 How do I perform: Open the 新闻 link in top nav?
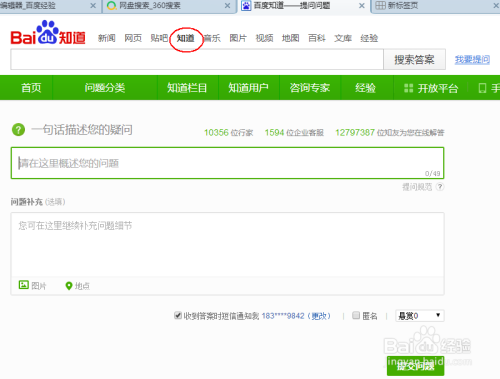click(107, 38)
